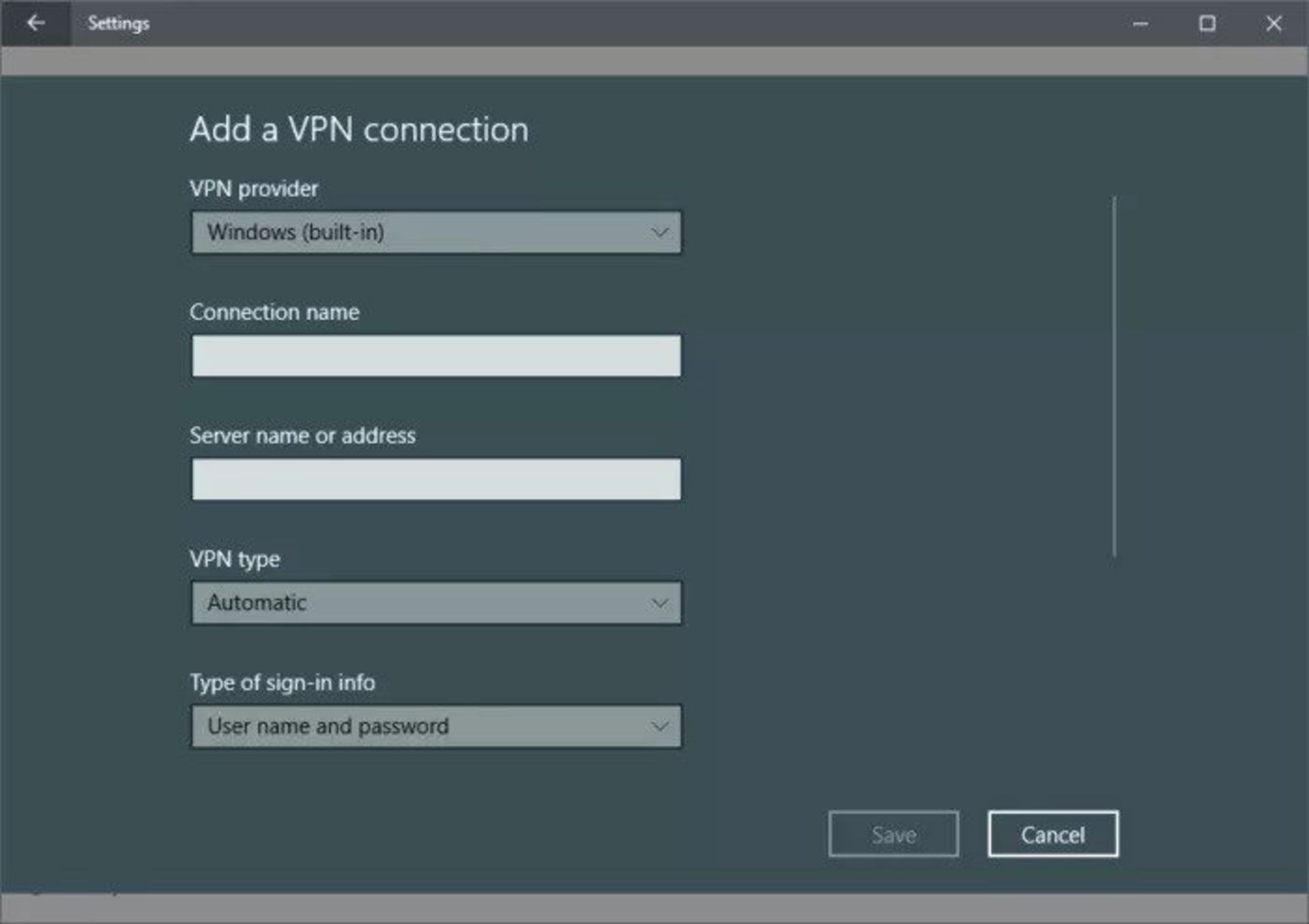Maximize the Settings window
Screen dimensions: 1309x924
(x=1207, y=24)
